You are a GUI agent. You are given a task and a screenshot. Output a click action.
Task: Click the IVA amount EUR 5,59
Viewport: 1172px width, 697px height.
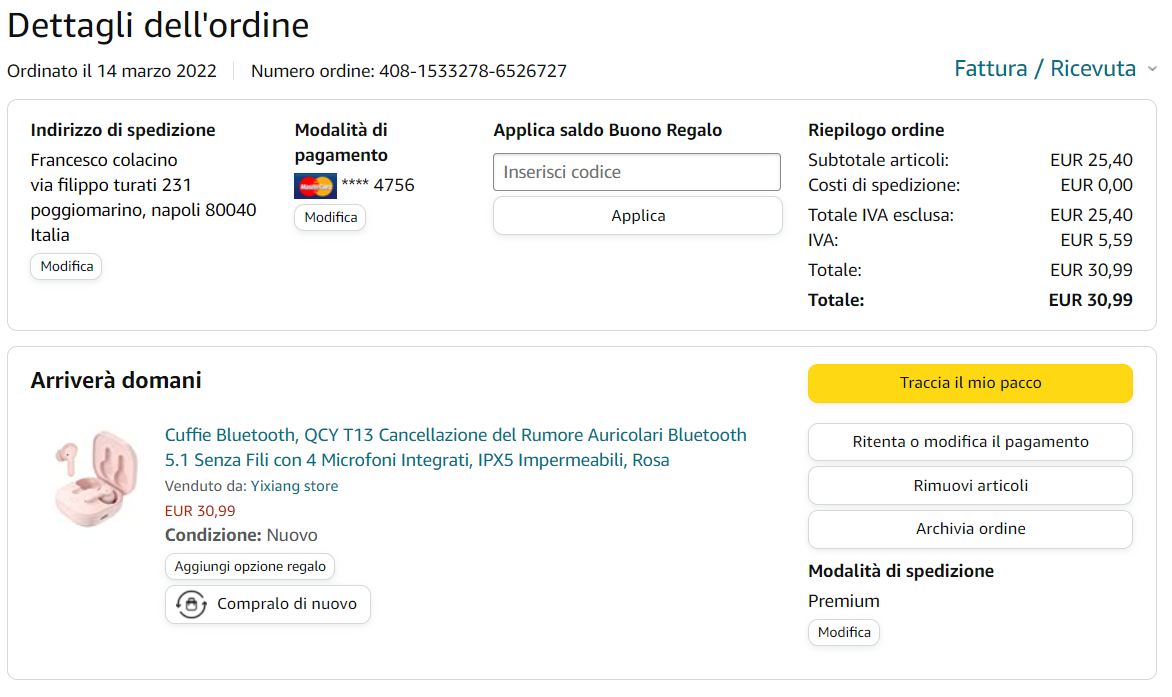tap(1097, 241)
